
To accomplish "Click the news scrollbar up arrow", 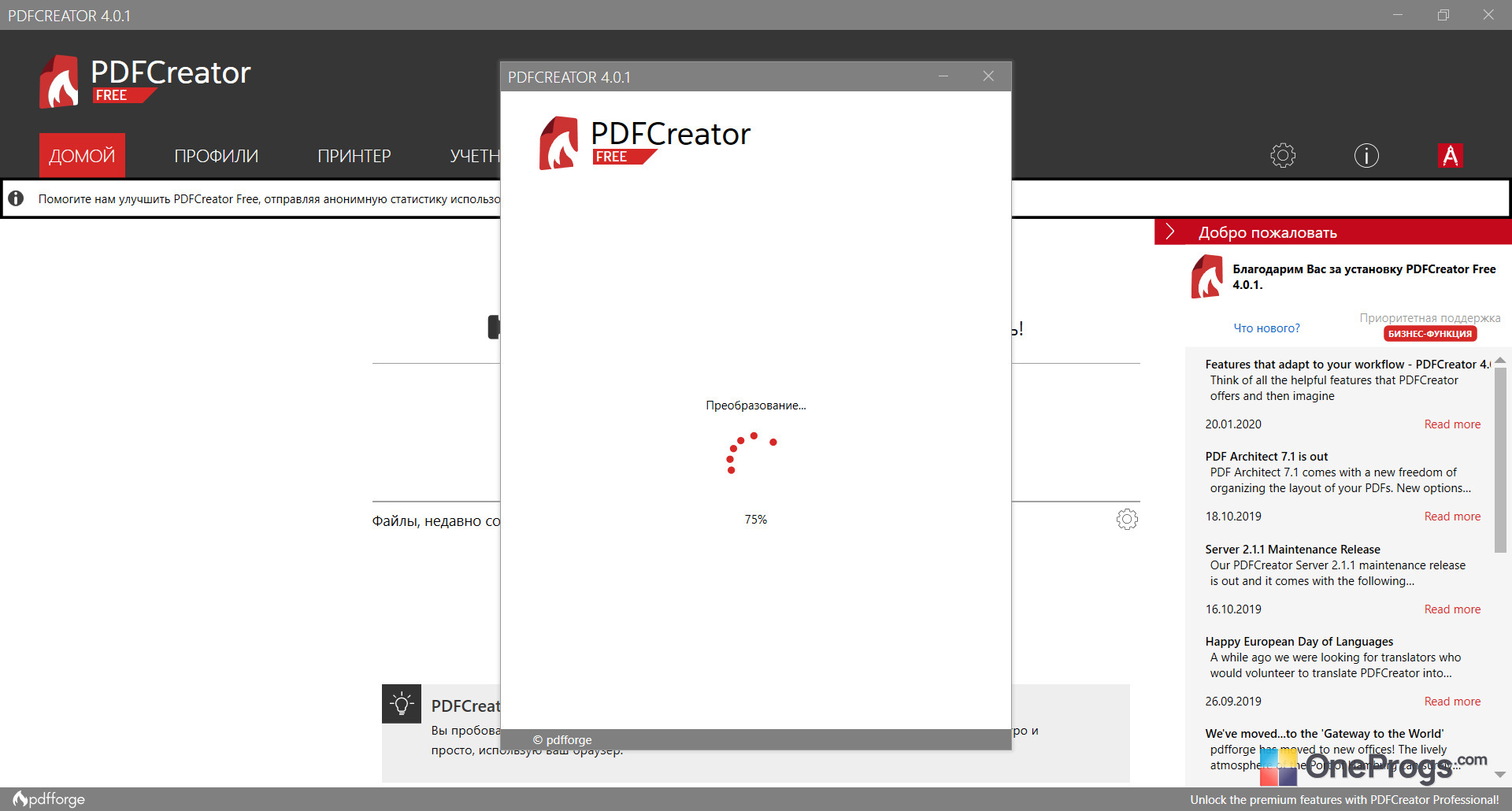I will click(x=1500, y=360).
